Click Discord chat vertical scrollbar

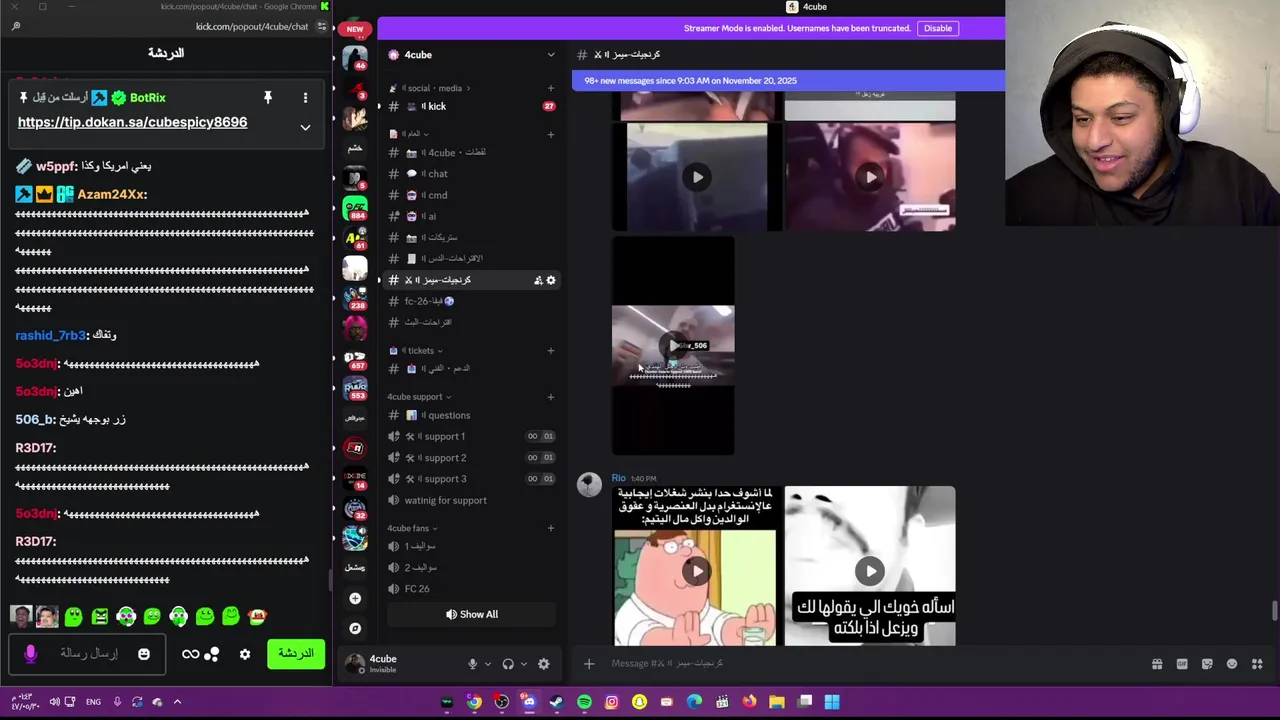tap(1273, 611)
